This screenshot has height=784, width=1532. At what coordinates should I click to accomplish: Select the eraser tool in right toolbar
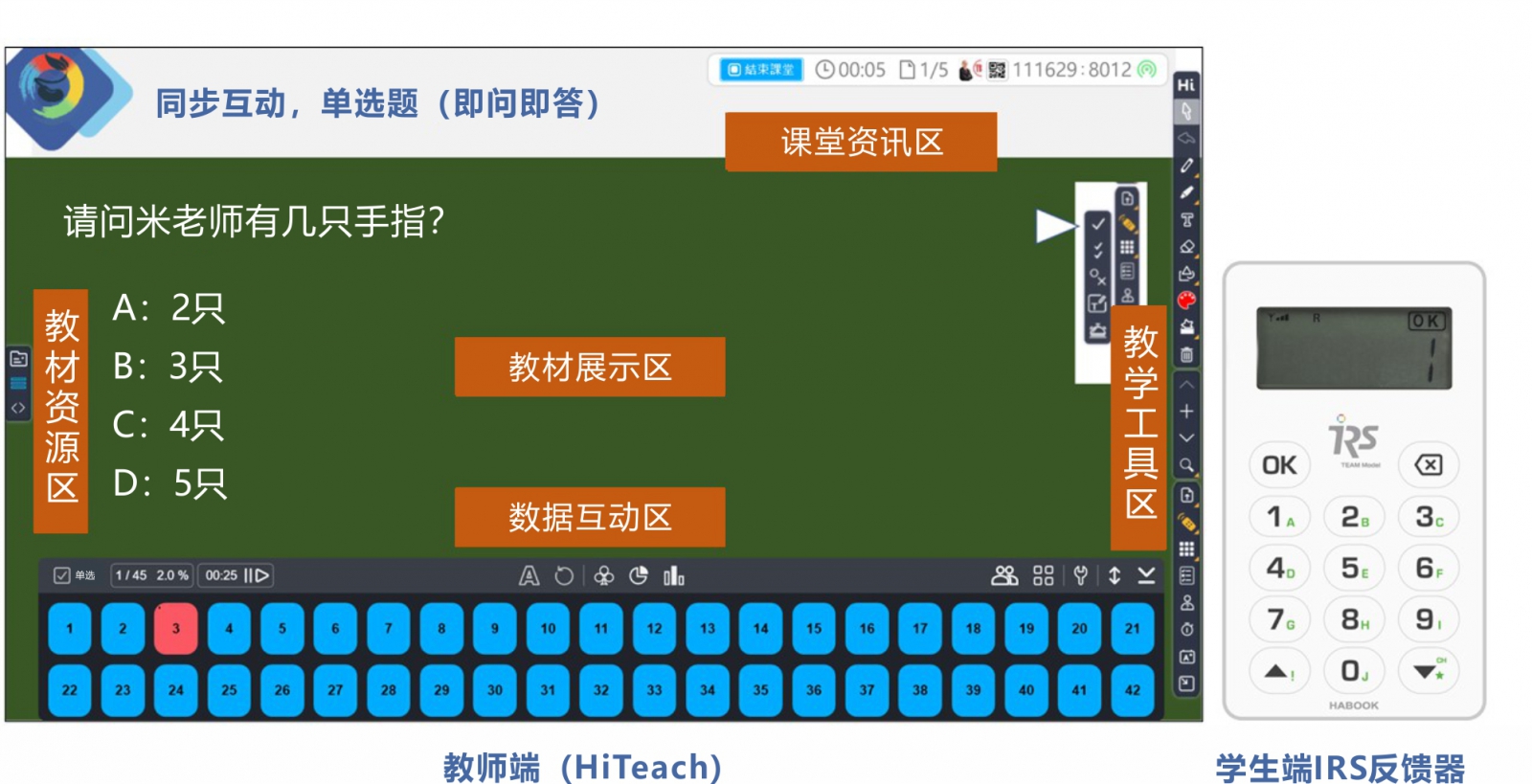coord(1186,246)
